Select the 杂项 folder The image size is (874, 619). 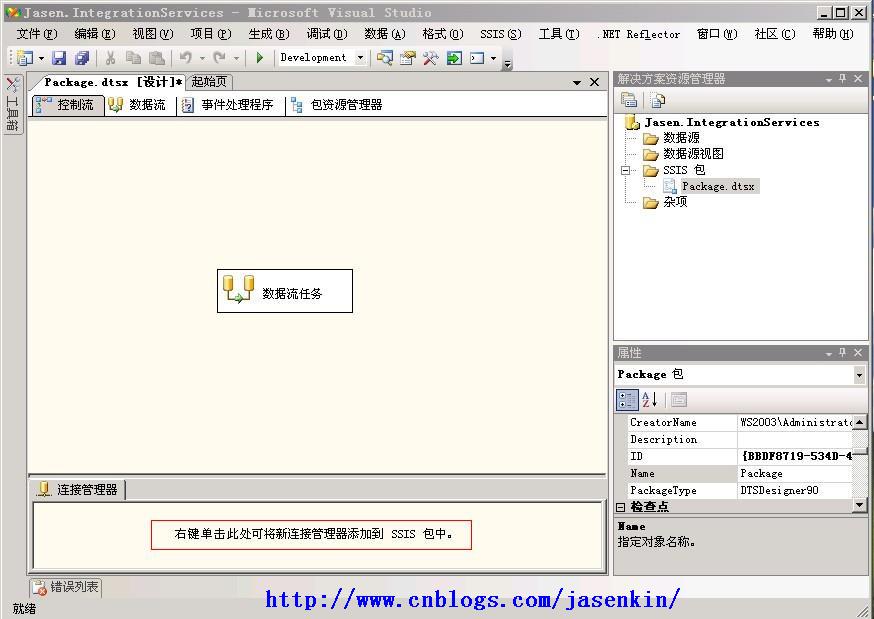(x=666, y=202)
